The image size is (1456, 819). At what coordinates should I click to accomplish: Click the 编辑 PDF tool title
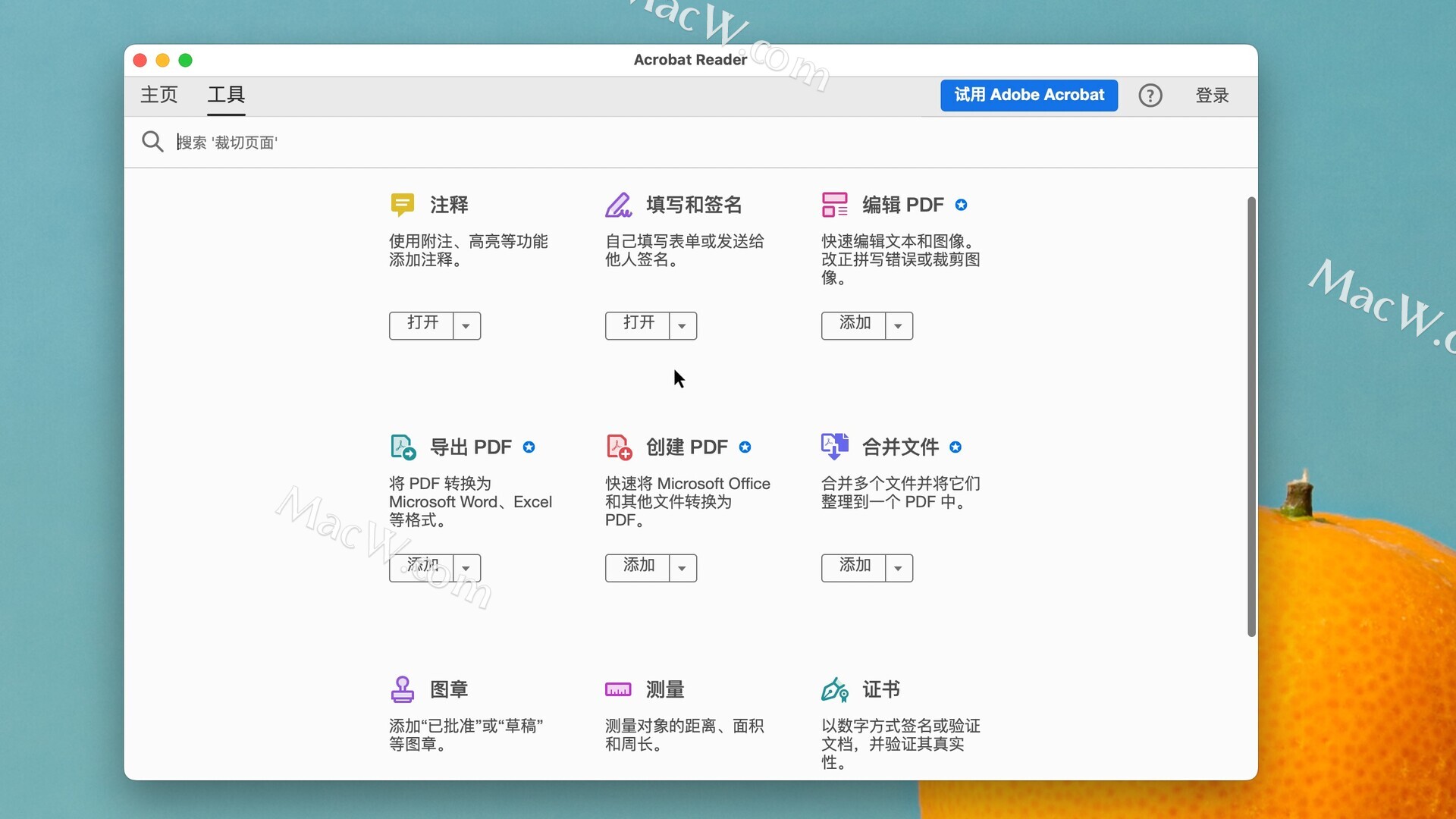[x=903, y=205]
